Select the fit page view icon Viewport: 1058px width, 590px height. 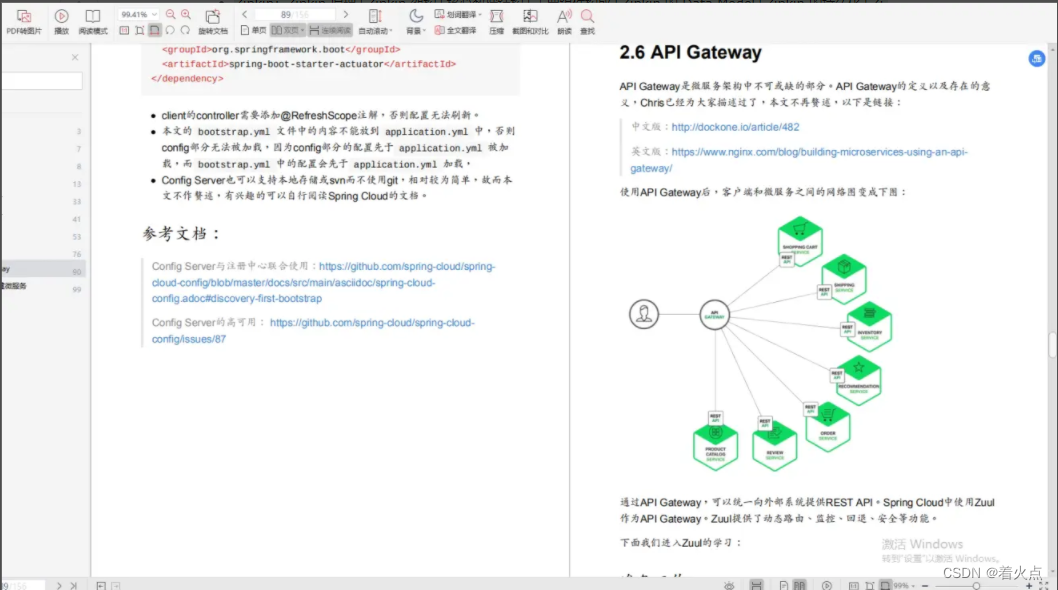point(140,30)
